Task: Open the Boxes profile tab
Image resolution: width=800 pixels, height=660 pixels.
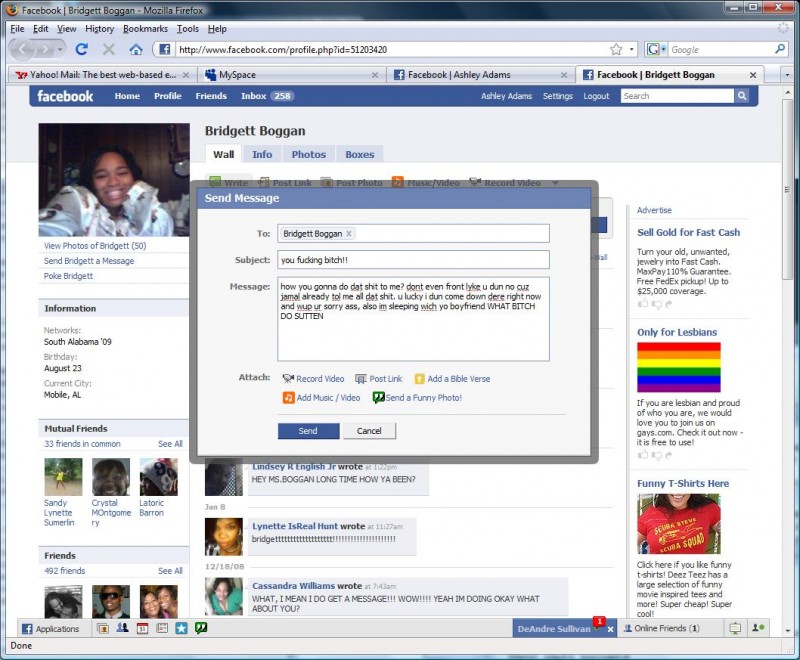Action: [360, 155]
